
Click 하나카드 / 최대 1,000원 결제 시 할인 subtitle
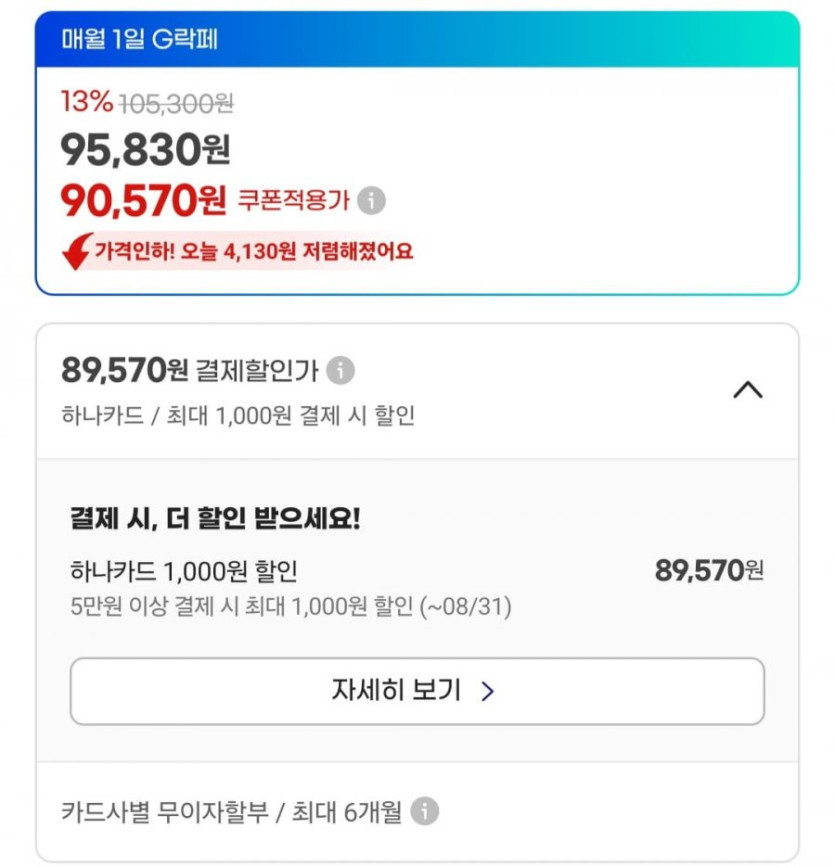(238, 415)
